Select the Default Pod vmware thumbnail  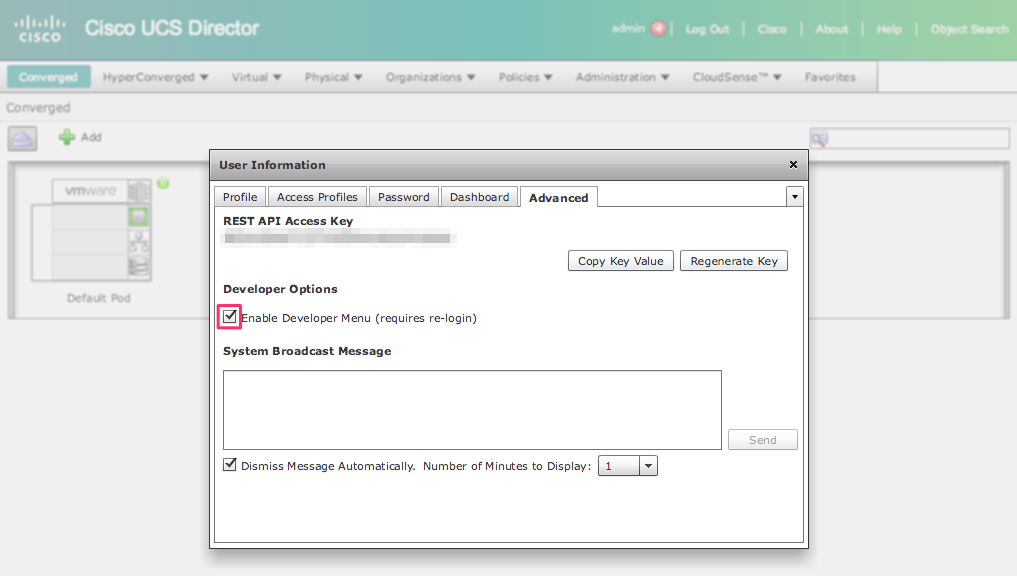tap(91, 230)
